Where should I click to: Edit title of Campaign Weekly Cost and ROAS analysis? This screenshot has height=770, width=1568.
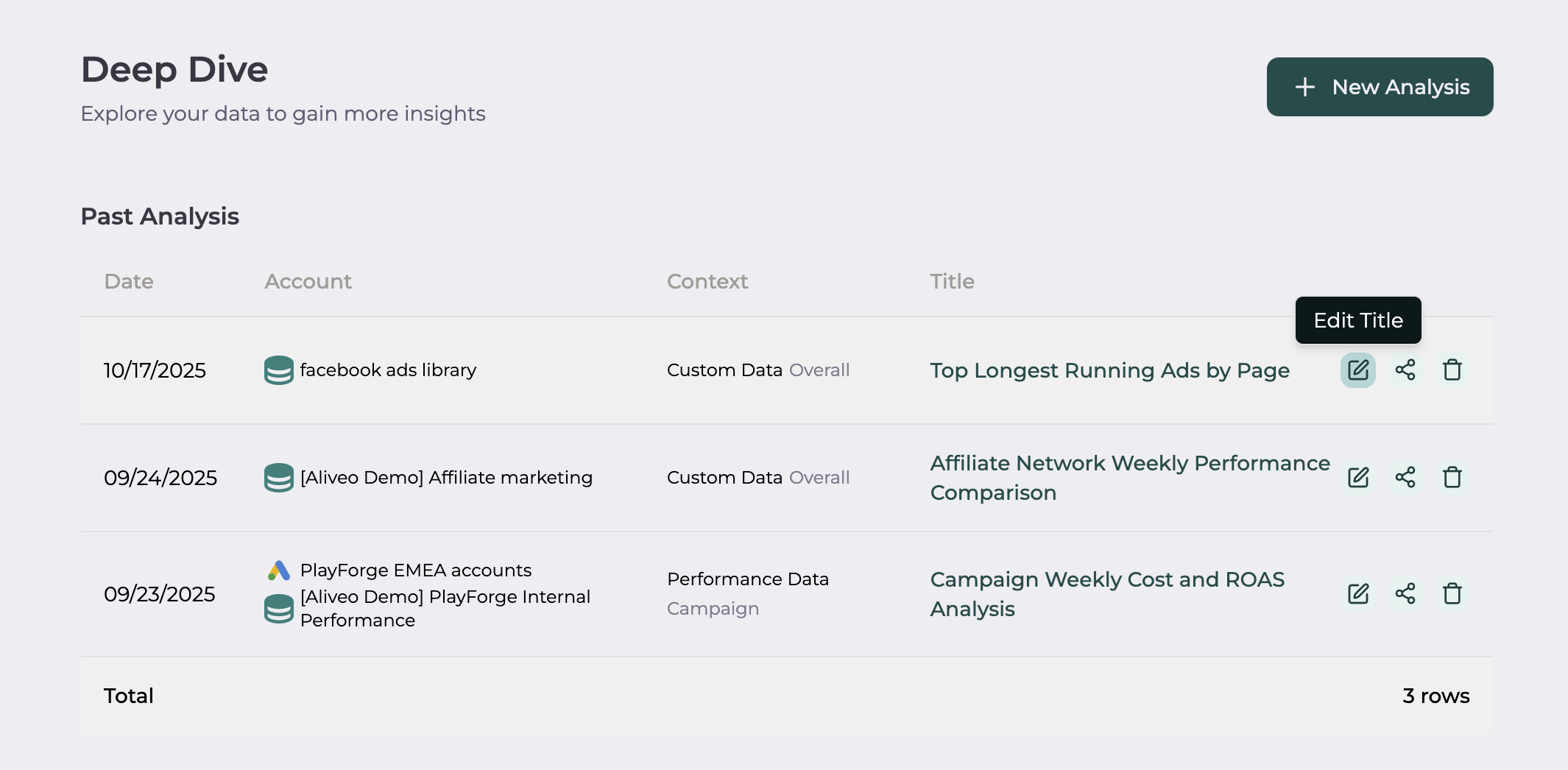click(1357, 594)
